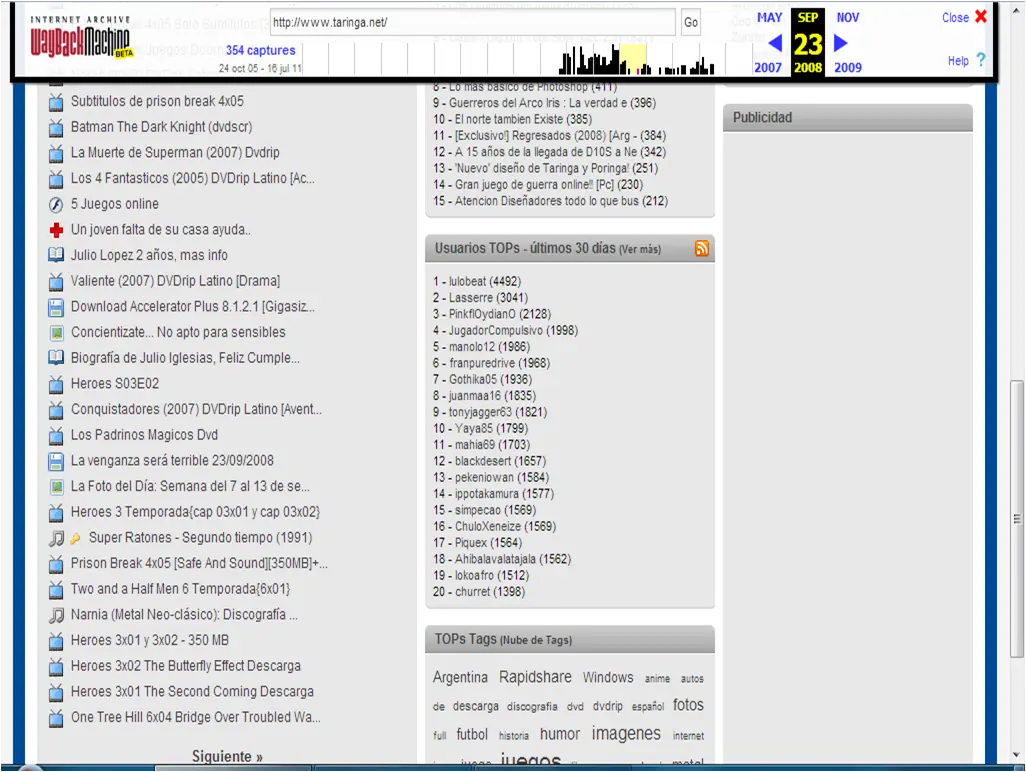Click the Help link in Wayback toolbar

point(958,61)
